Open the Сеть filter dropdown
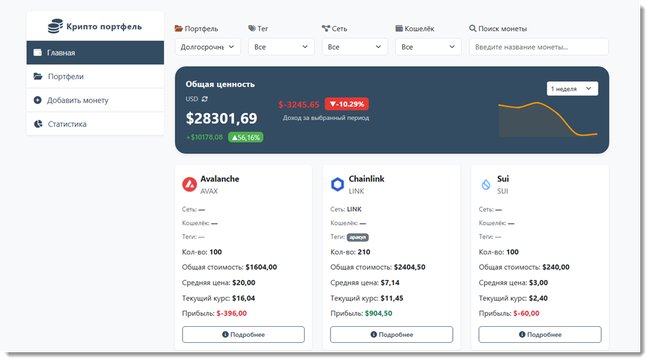 [355, 47]
